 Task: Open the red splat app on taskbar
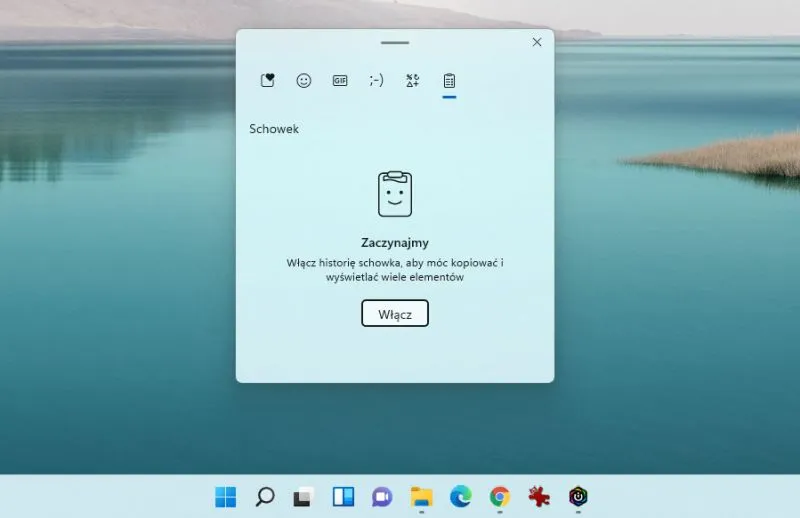pos(539,497)
